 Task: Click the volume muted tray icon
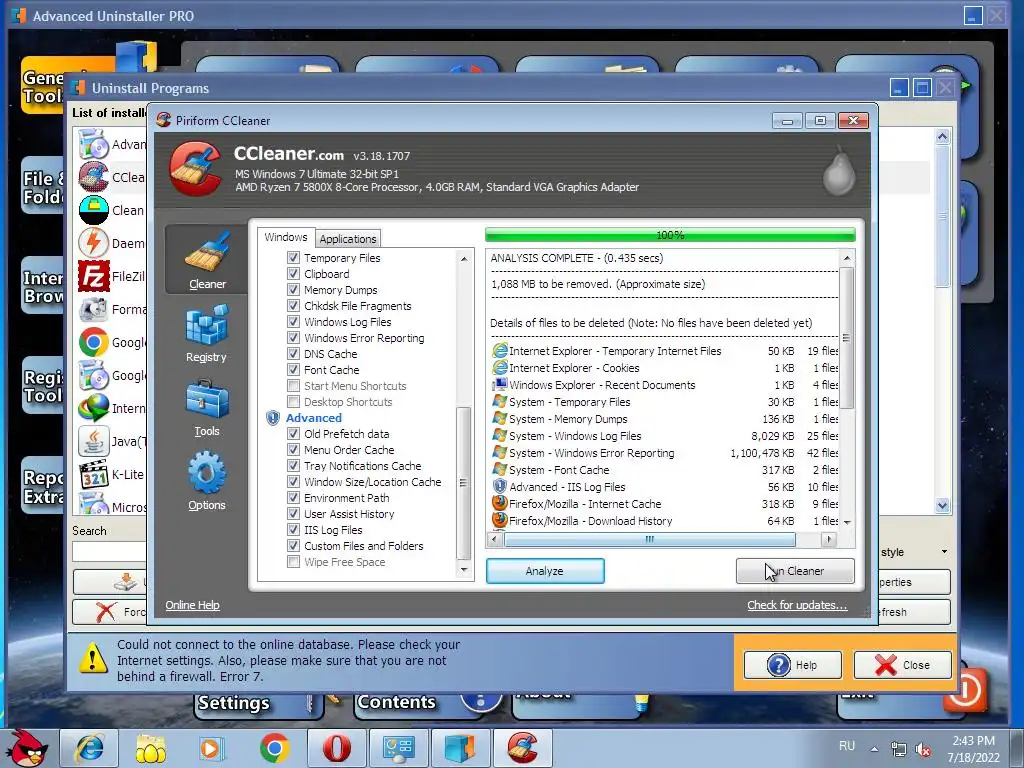923,750
